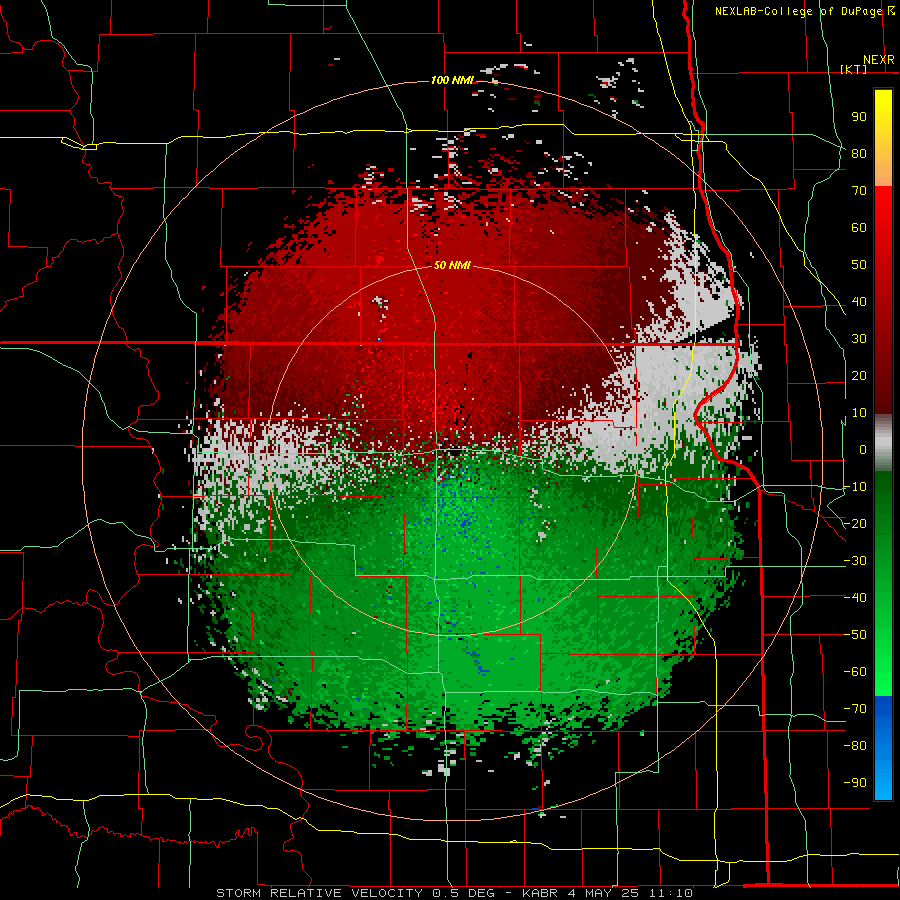Click the -10 value on velocity scale
Image resolution: width=900 pixels, height=900 pixels.
tap(855, 487)
